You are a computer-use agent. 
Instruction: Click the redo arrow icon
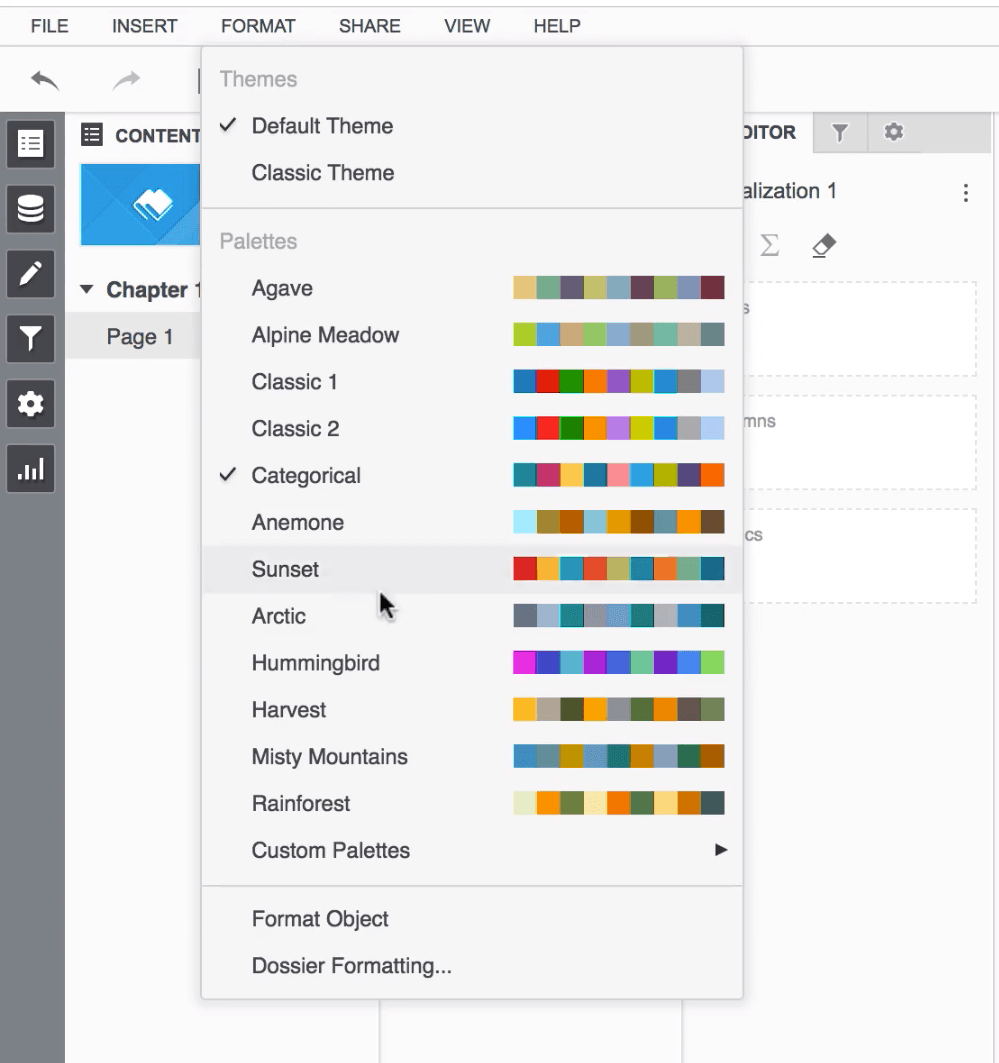coord(127,81)
